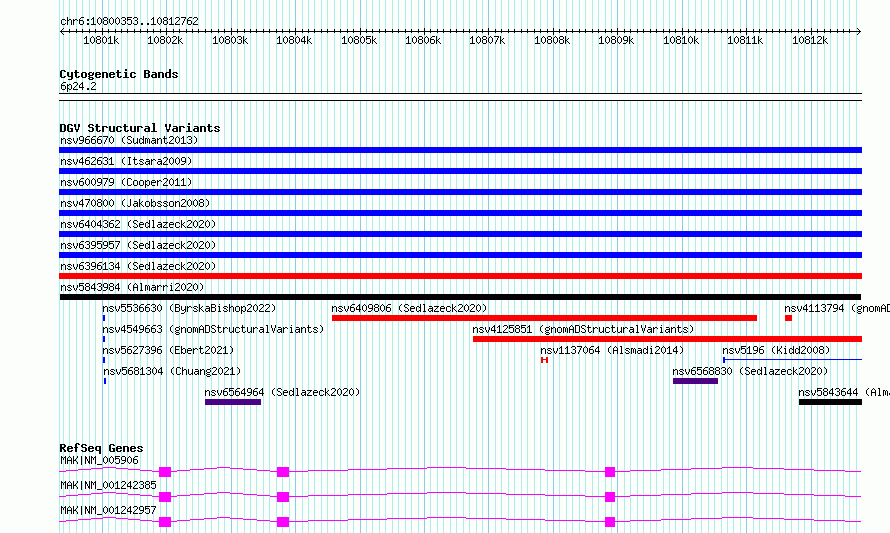Click the thin blue line under nsv5196

coord(792,360)
